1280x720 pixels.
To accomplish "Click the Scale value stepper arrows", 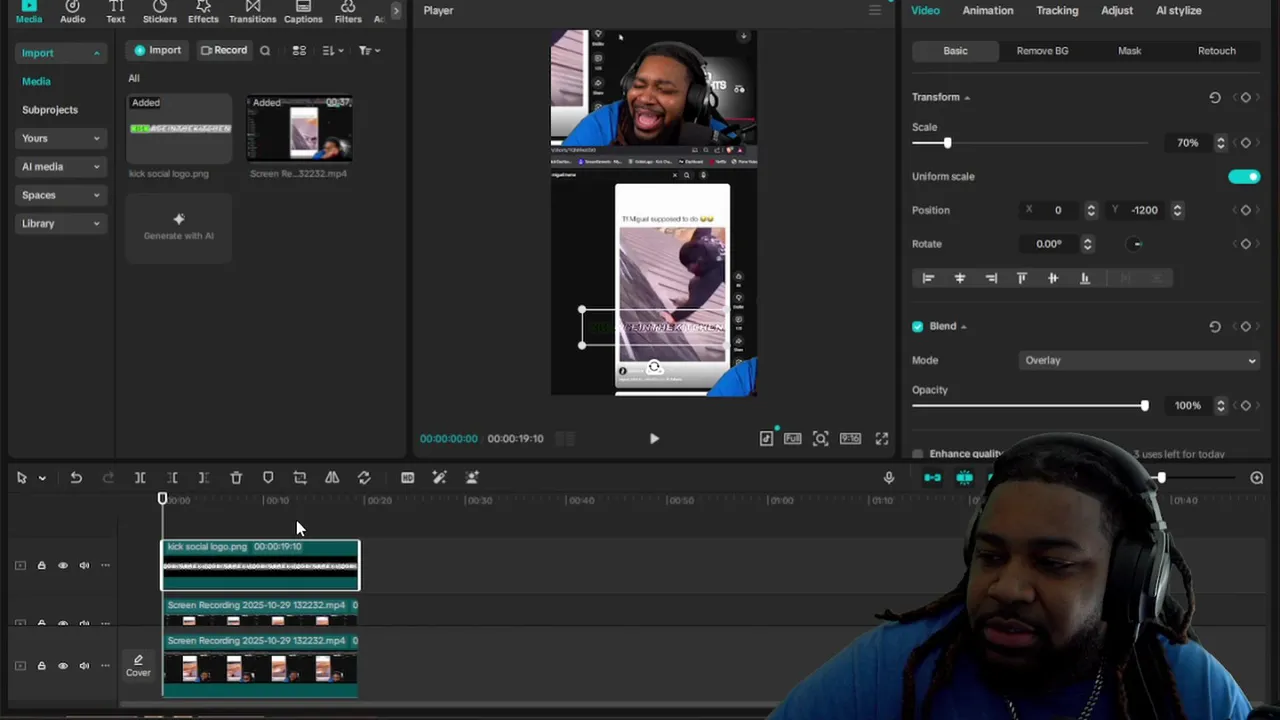I will coord(1220,143).
